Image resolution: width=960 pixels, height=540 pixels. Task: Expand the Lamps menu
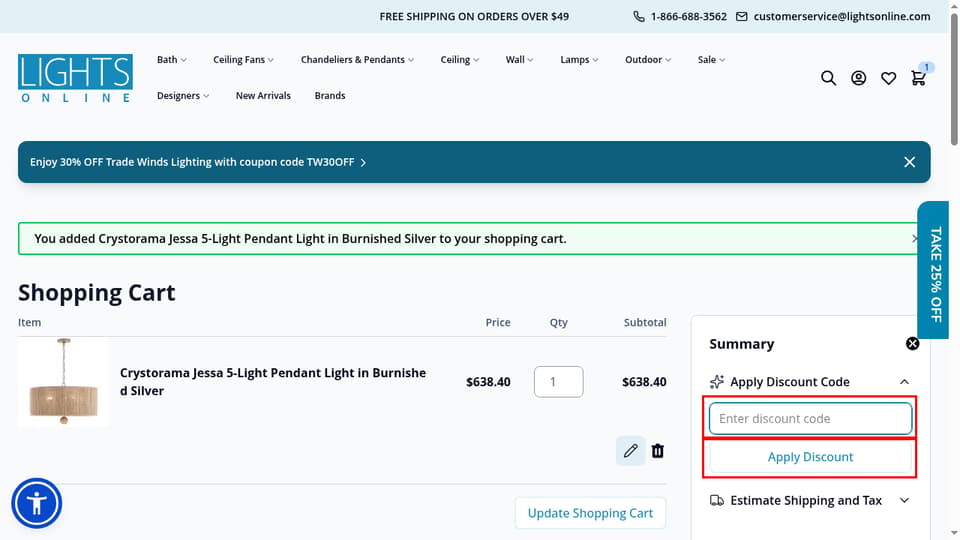(579, 59)
